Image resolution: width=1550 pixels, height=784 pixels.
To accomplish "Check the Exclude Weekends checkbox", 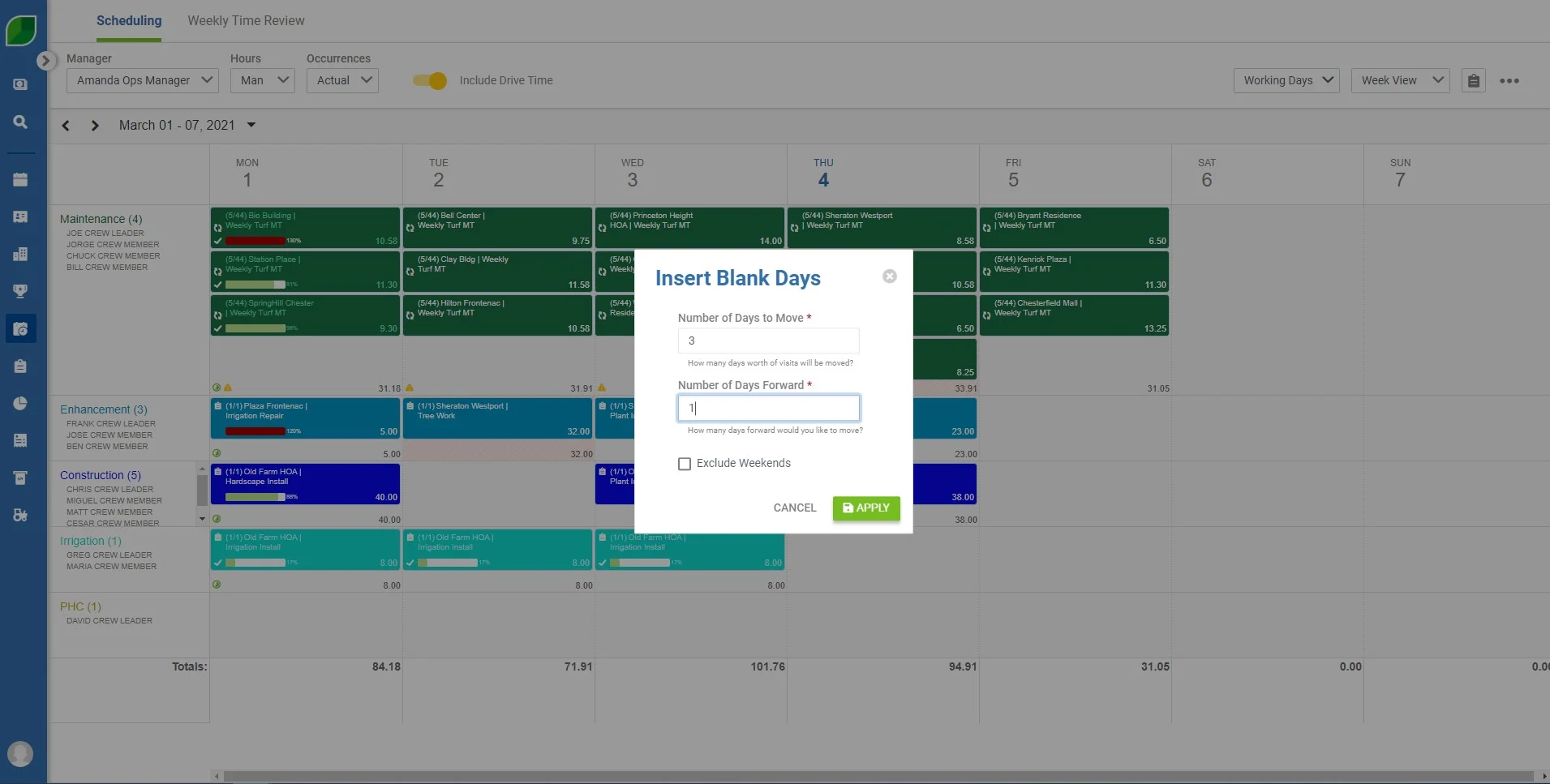I will coord(685,464).
